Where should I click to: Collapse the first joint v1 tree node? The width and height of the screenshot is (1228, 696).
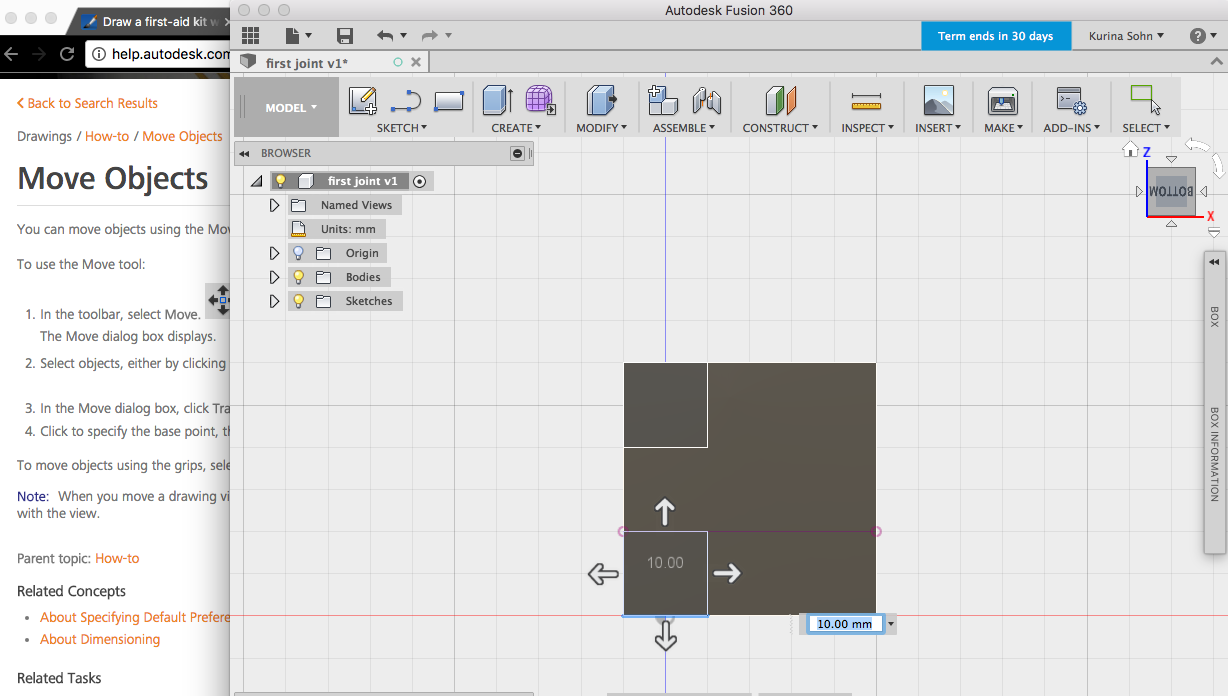[257, 181]
